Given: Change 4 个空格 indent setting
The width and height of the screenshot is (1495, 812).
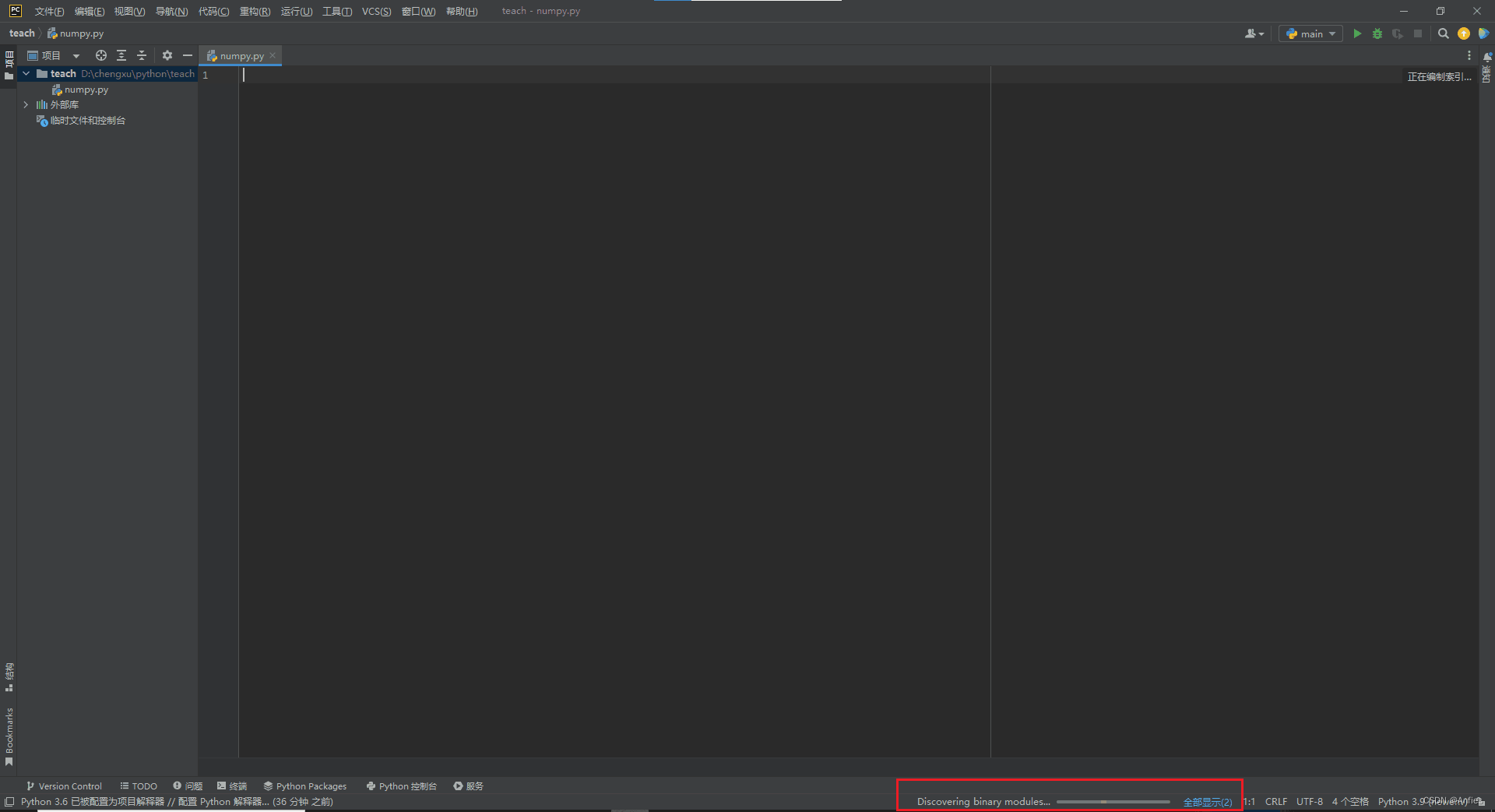Looking at the screenshot, I should point(1350,802).
